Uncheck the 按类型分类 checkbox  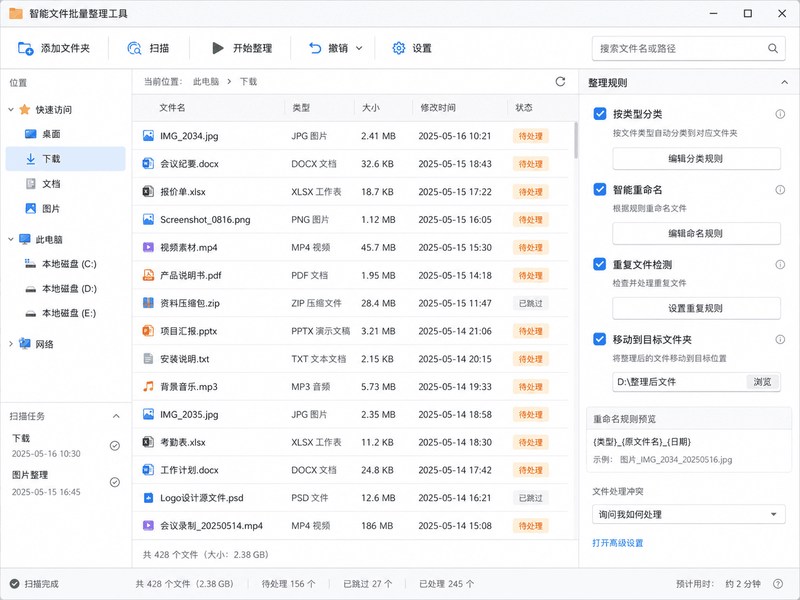click(600, 114)
